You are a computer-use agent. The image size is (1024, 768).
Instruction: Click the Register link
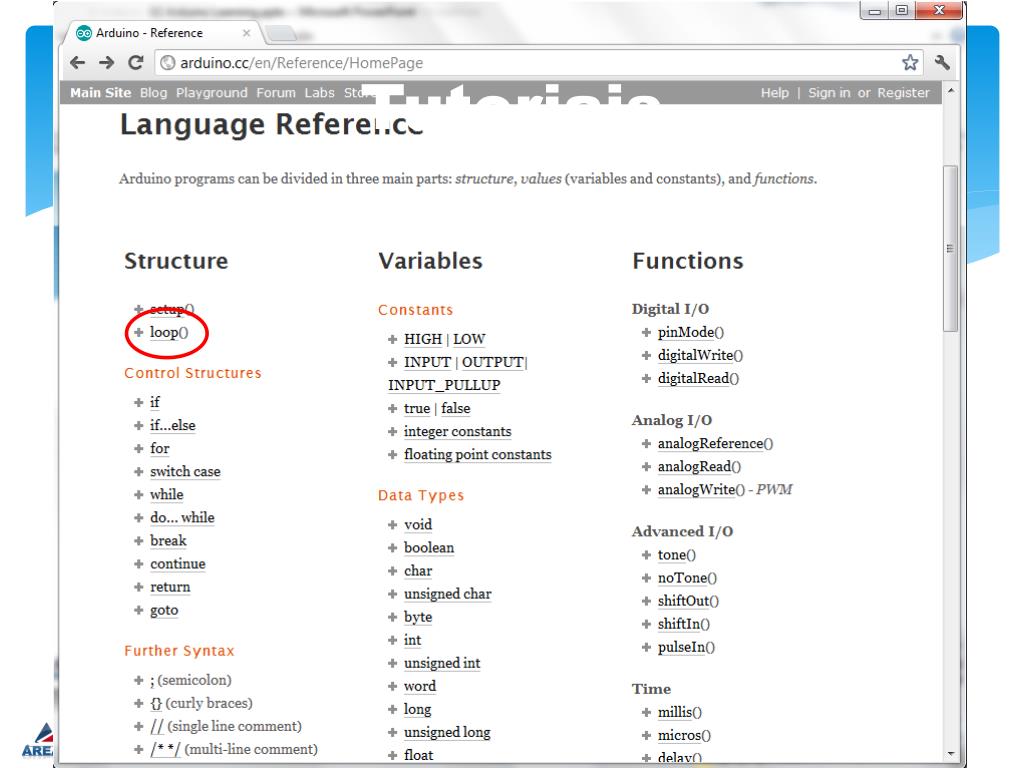click(x=903, y=93)
